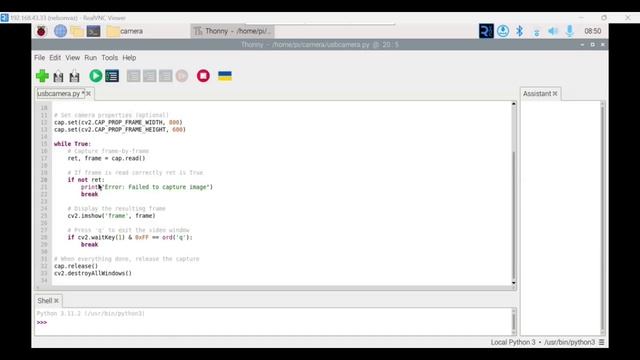Open the Tools menu
640x360 pixels.
[110, 58]
